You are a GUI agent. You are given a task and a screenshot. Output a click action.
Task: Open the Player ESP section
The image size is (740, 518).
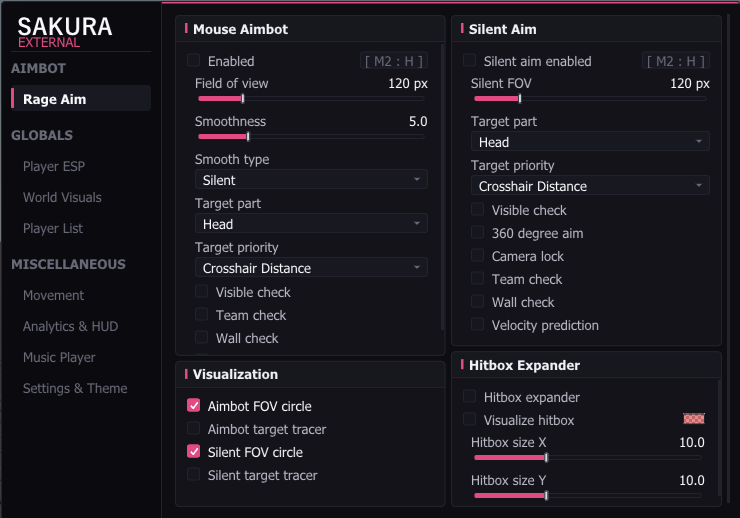coord(54,166)
